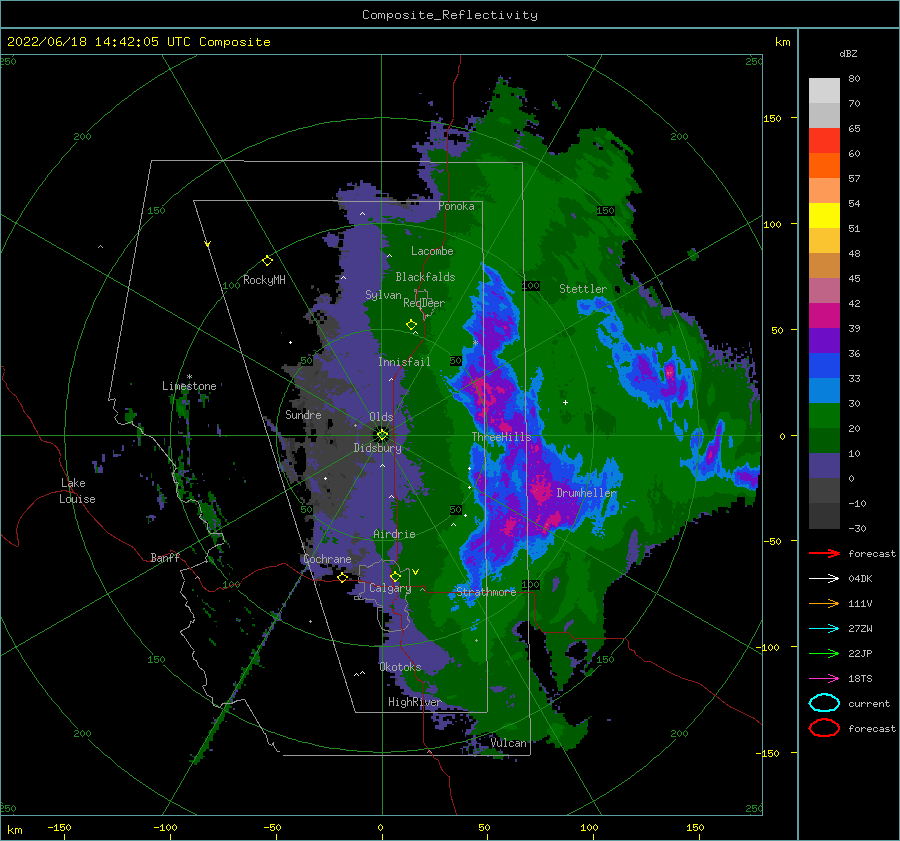The width and height of the screenshot is (900, 841).
Task: Click the 18TS legend label
Action: coord(860,678)
